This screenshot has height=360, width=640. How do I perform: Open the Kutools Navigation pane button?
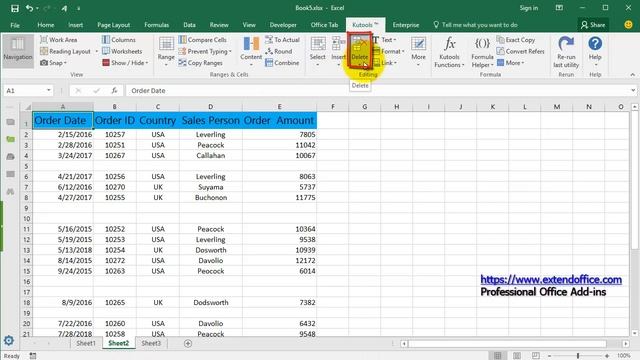pyautogui.click(x=18, y=51)
